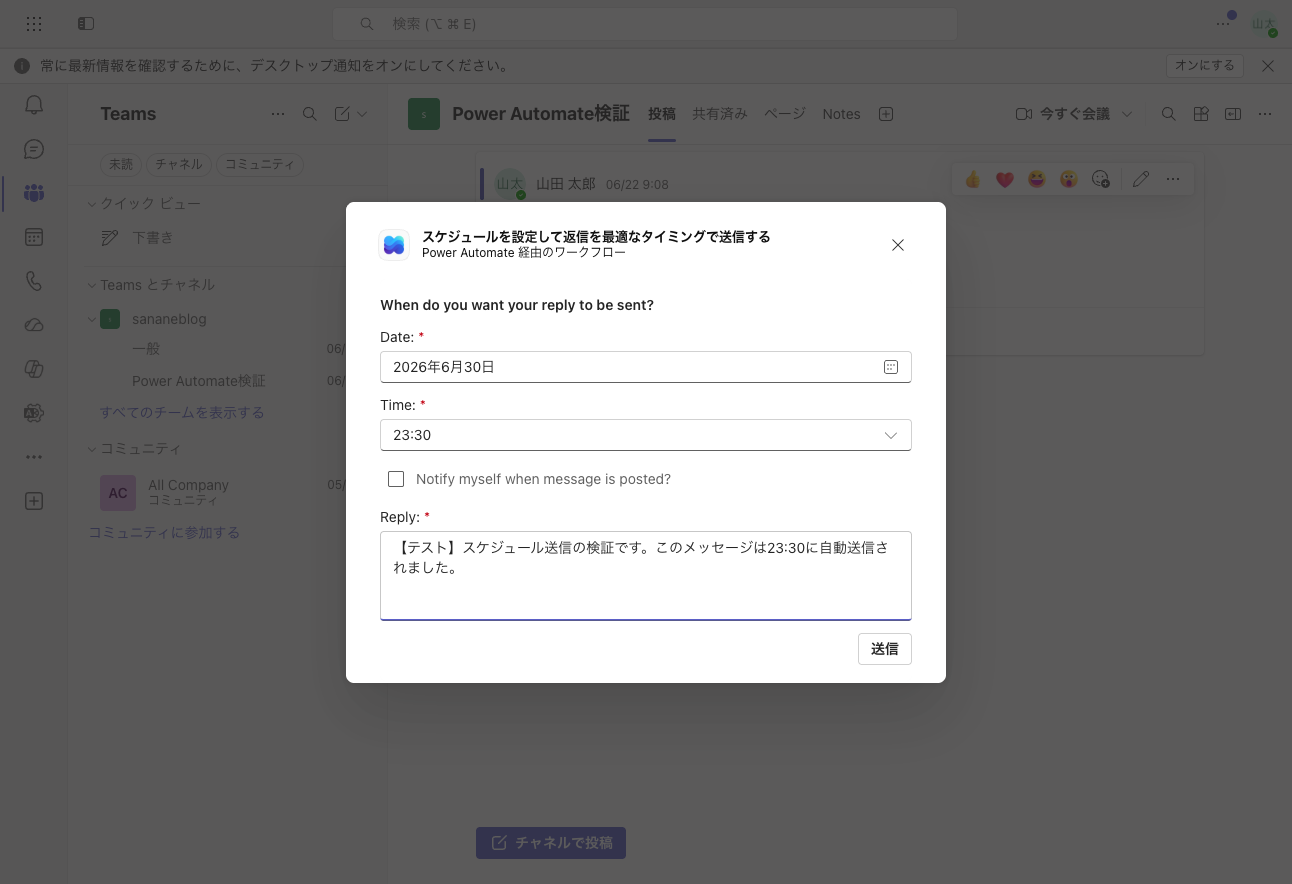React with heart emoji
This screenshot has width=1292, height=884.
point(1005,179)
